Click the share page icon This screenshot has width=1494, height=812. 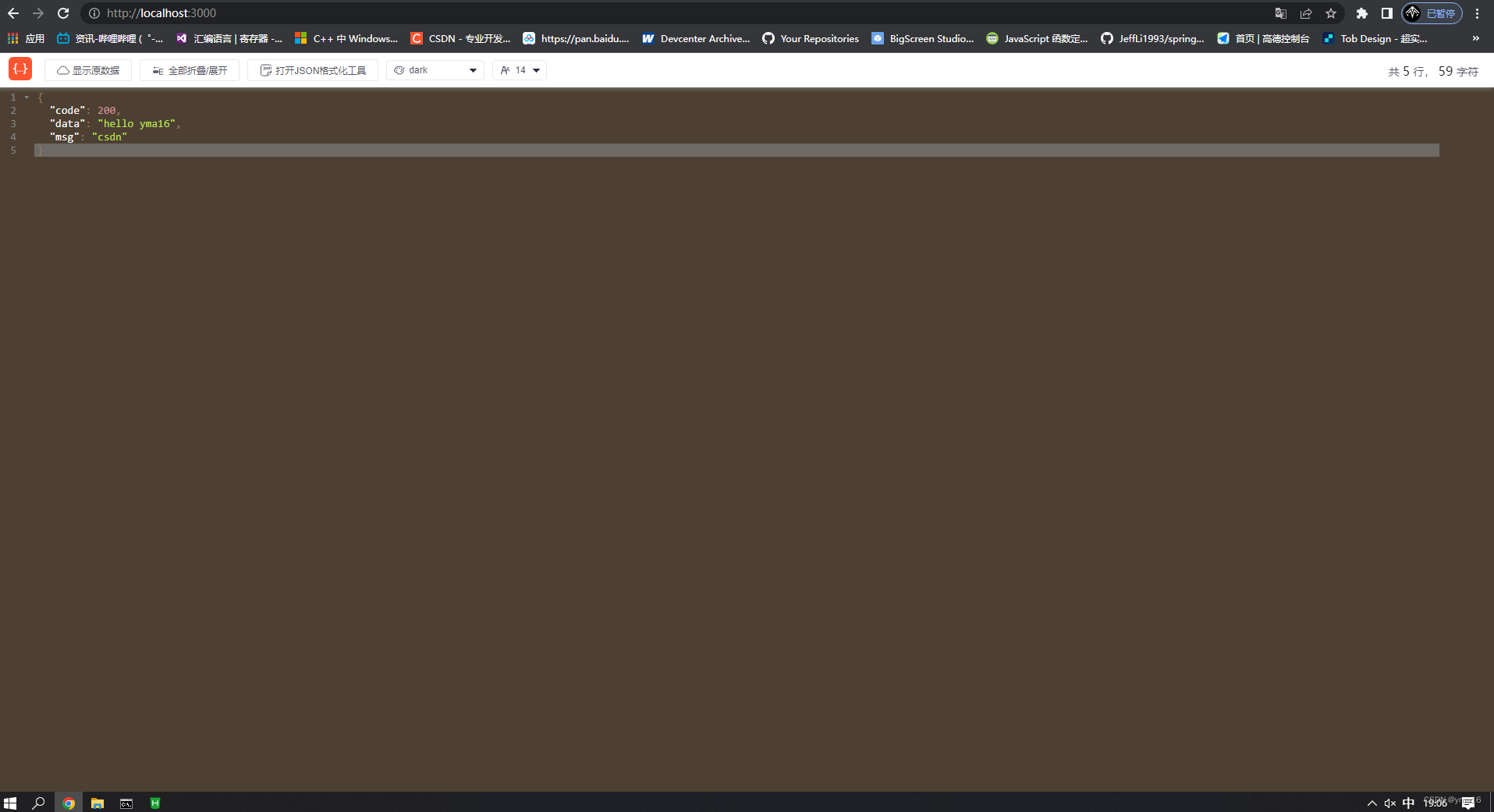[1306, 13]
